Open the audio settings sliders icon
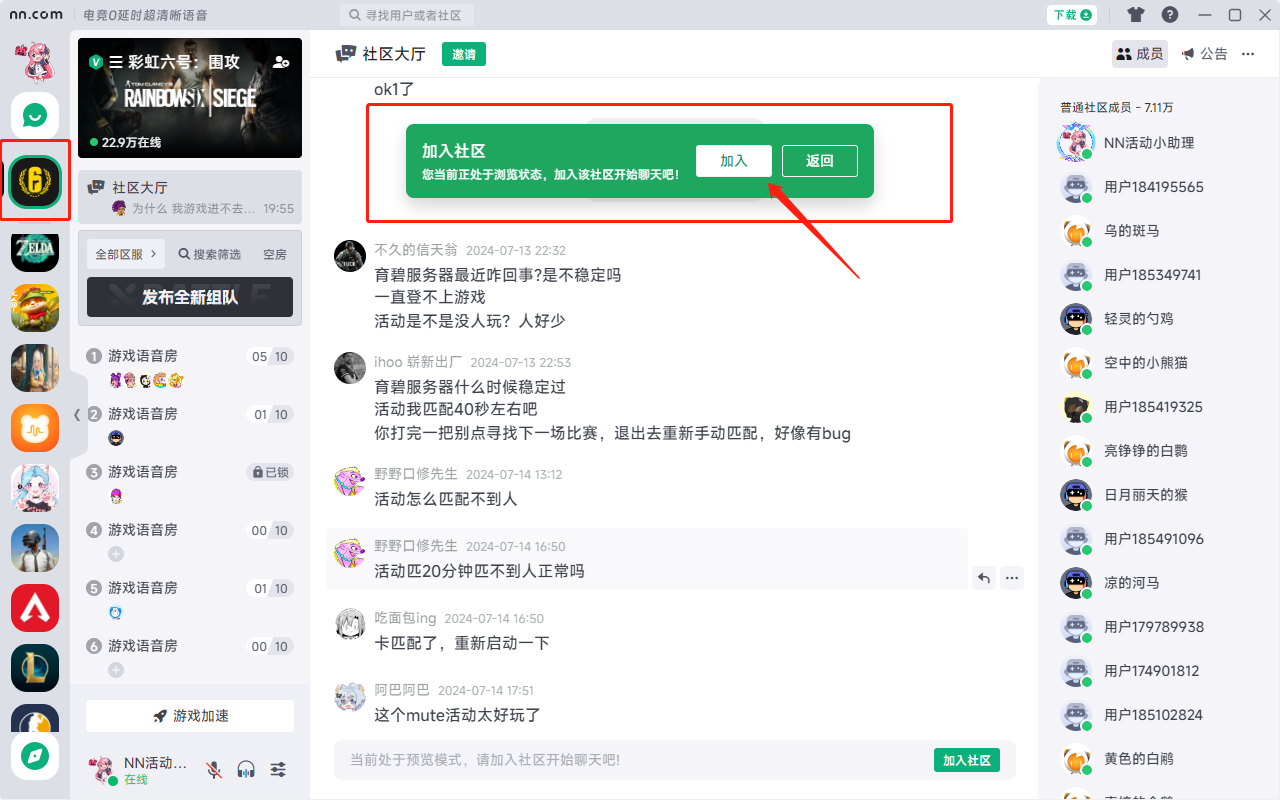Screen dimensions: 1280x800 tap(277, 768)
